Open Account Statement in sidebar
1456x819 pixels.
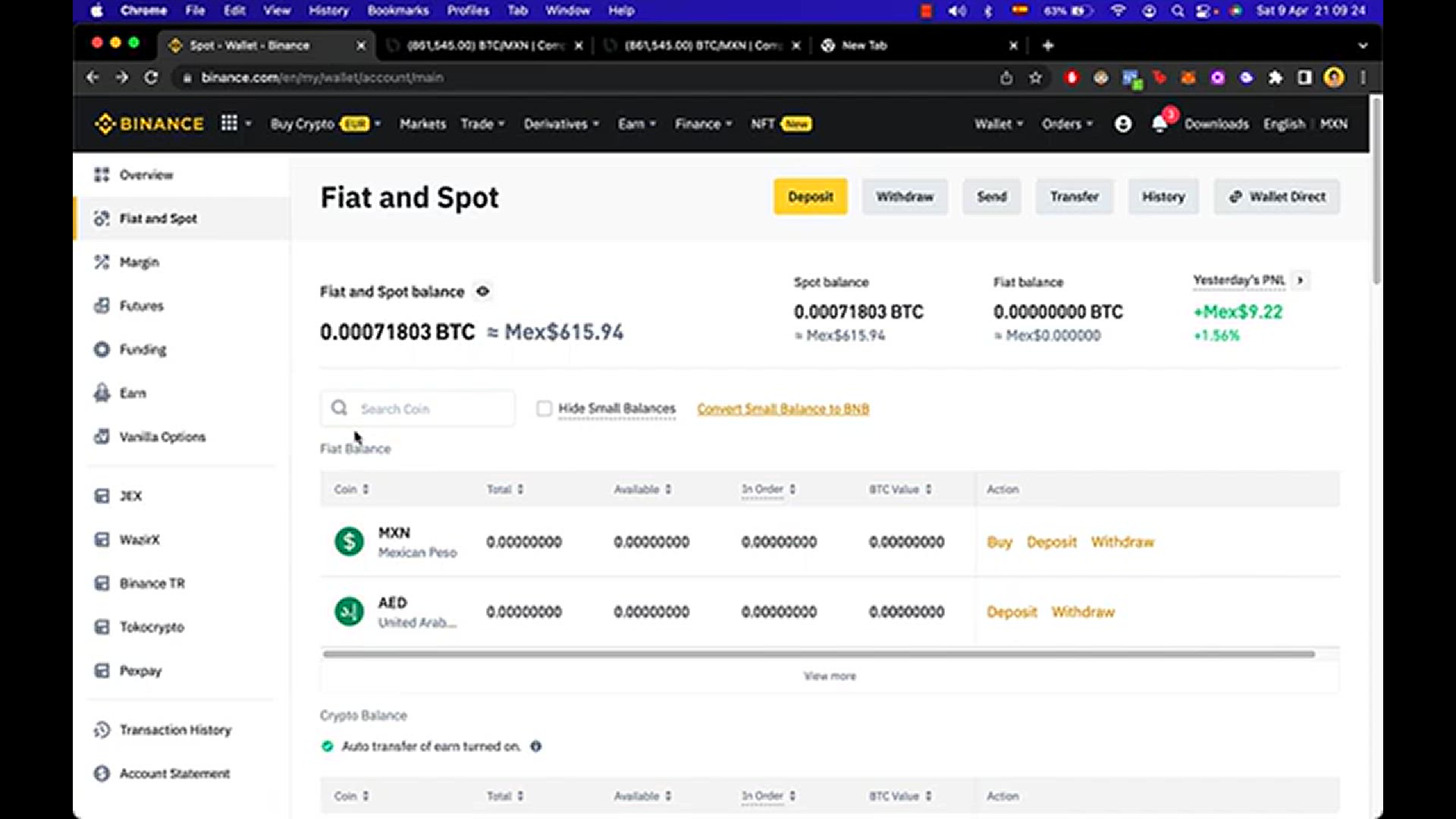coord(174,773)
